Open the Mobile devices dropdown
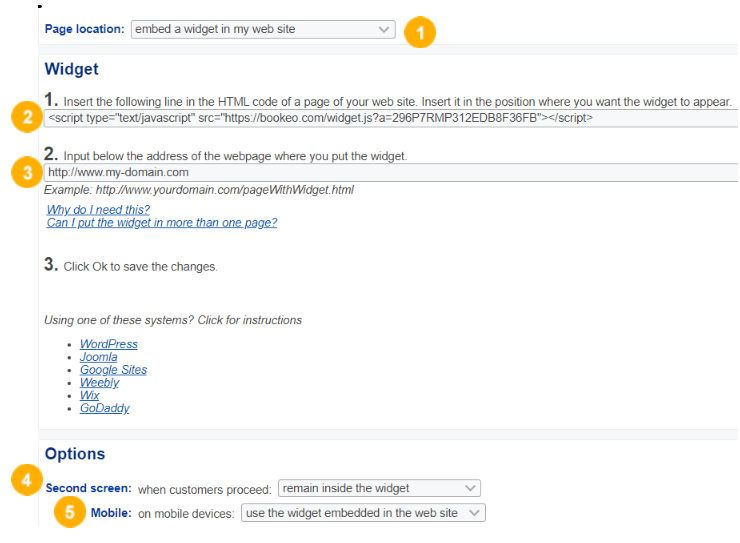The height and width of the screenshot is (543, 740). pyautogui.click(x=363, y=513)
